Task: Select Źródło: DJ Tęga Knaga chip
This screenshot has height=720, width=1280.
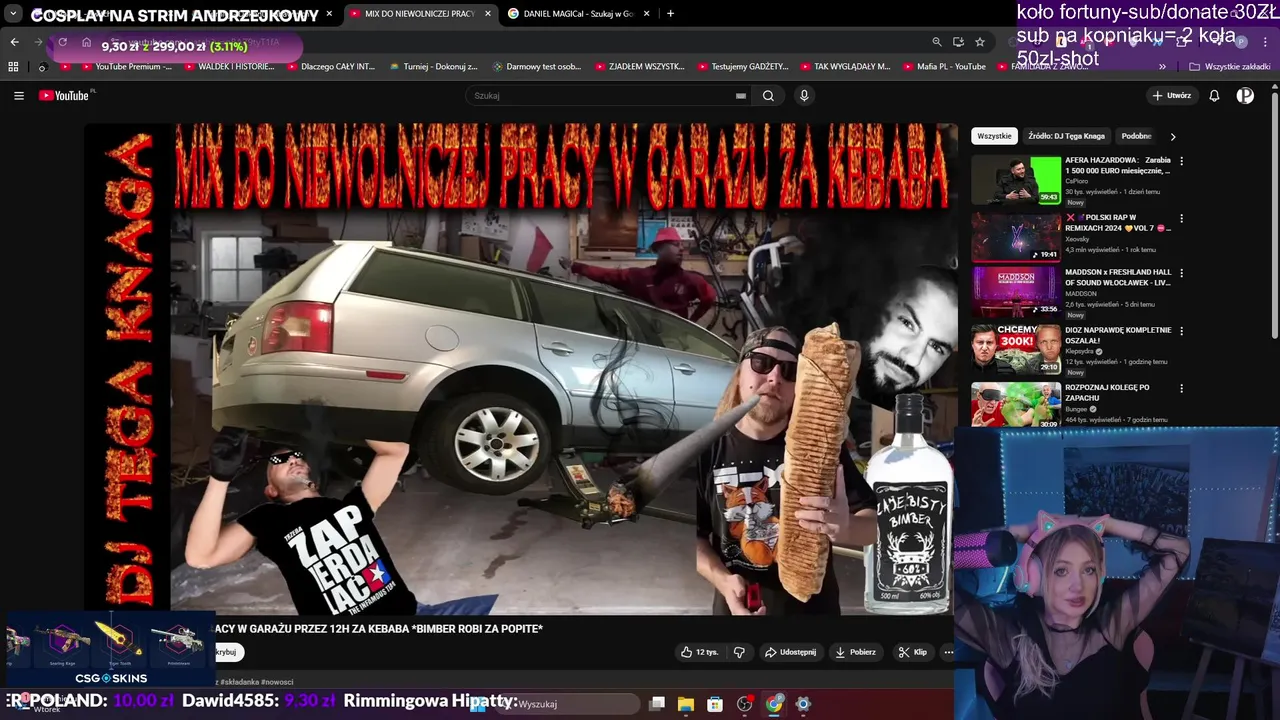Action: [x=1067, y=136]
